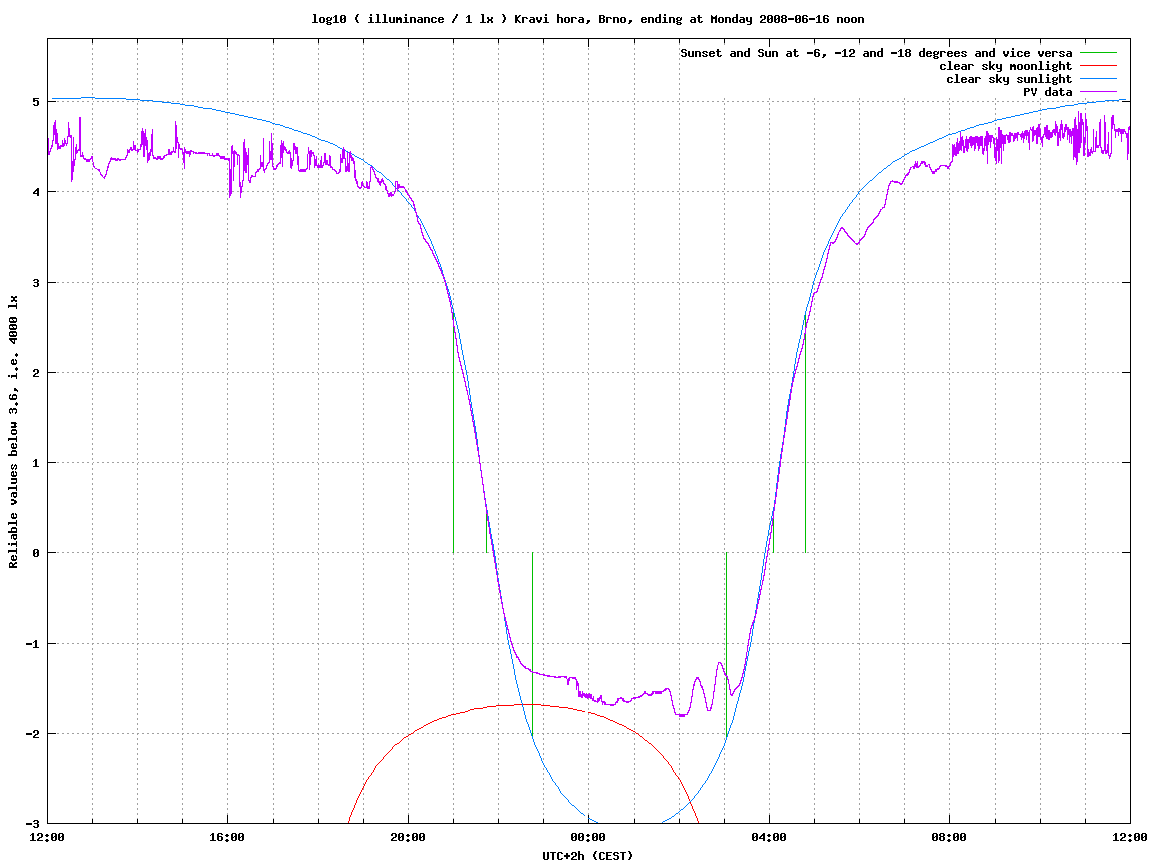Click the '04:00' x-axis tick label
This screenshot has width=1151, height=863.
pos(769,837)
